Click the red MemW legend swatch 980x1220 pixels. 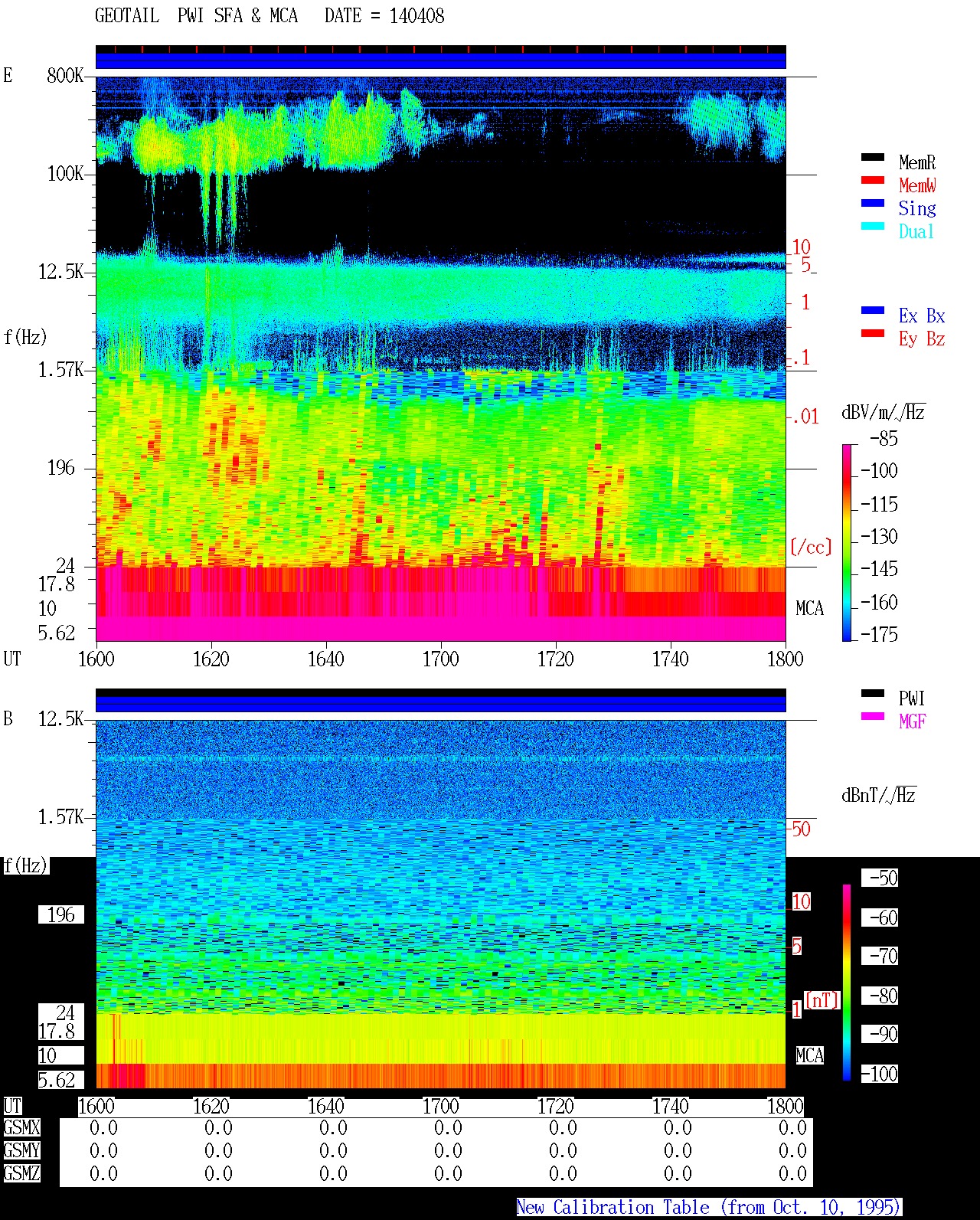click(872, 180)
